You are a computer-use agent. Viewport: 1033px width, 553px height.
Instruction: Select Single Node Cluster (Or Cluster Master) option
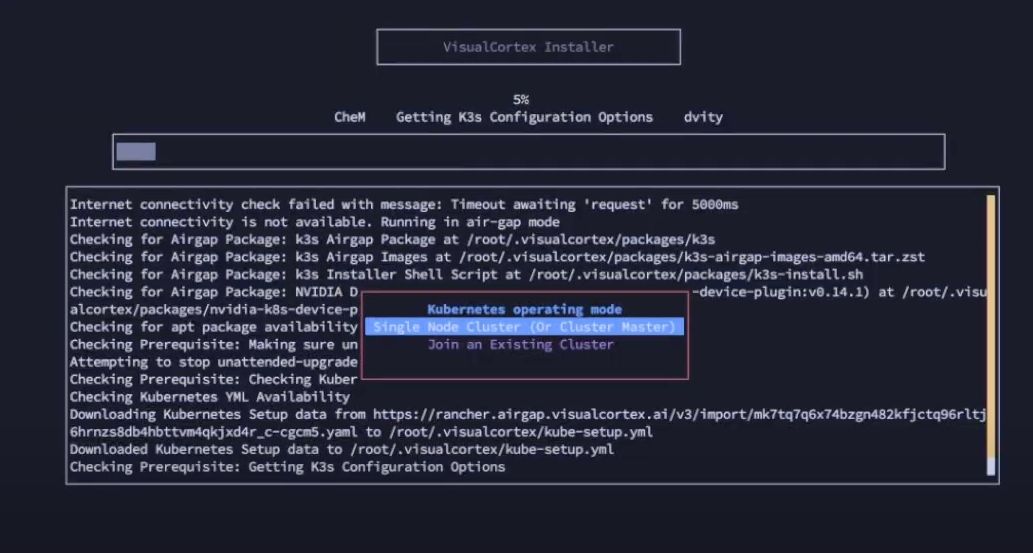pyautogui.click(x=525, y=327)
